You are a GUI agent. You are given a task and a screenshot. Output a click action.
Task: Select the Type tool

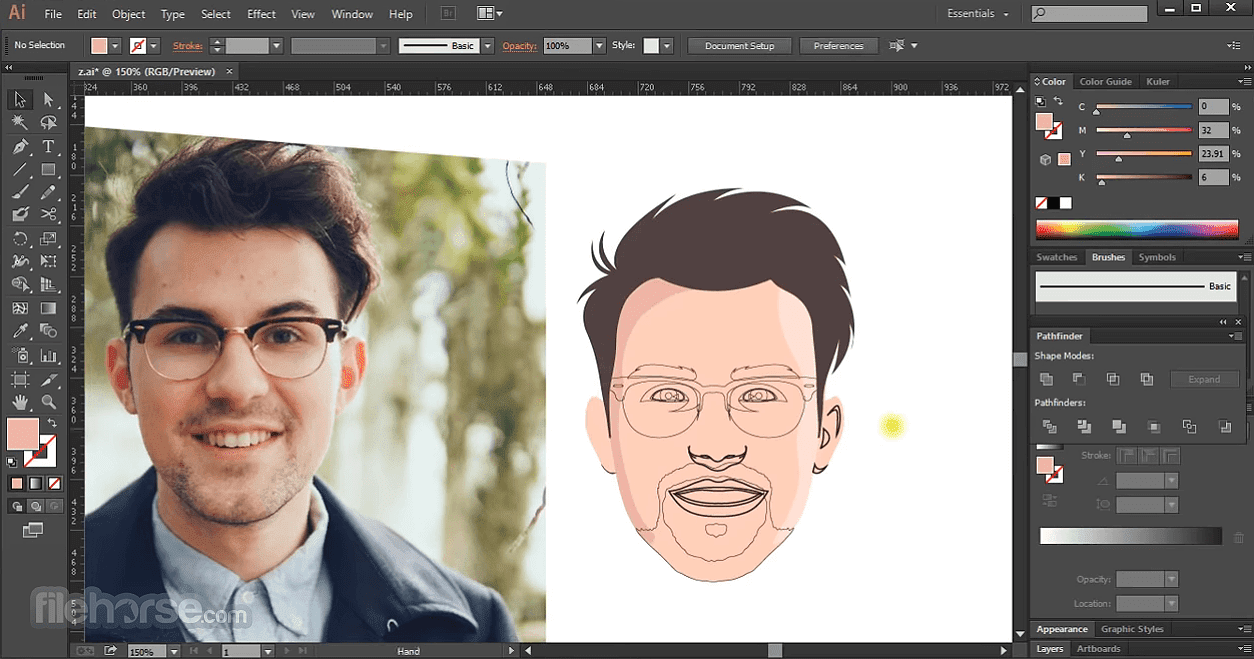point(48,147)
